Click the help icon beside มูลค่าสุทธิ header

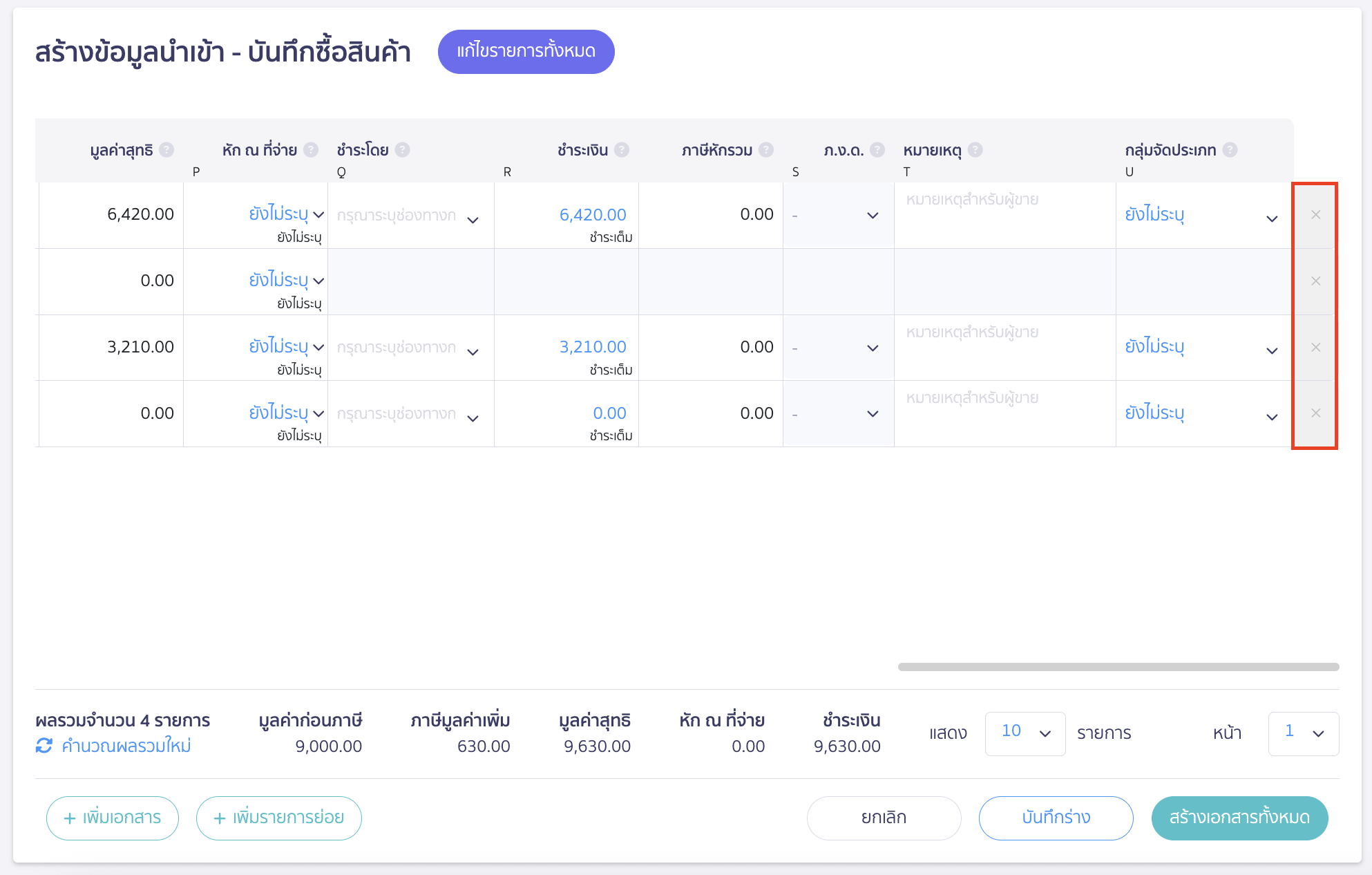click(166, 149)
